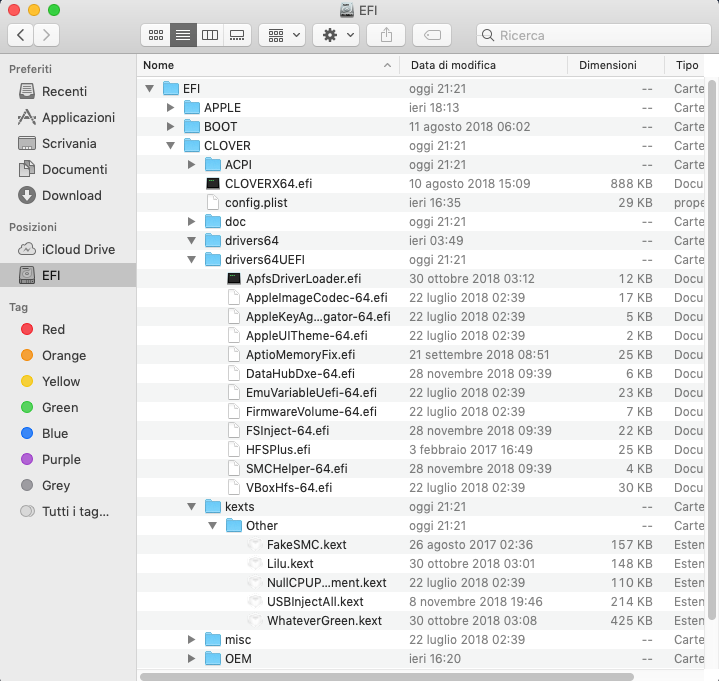Expand the doc folder

pos(192,221)
